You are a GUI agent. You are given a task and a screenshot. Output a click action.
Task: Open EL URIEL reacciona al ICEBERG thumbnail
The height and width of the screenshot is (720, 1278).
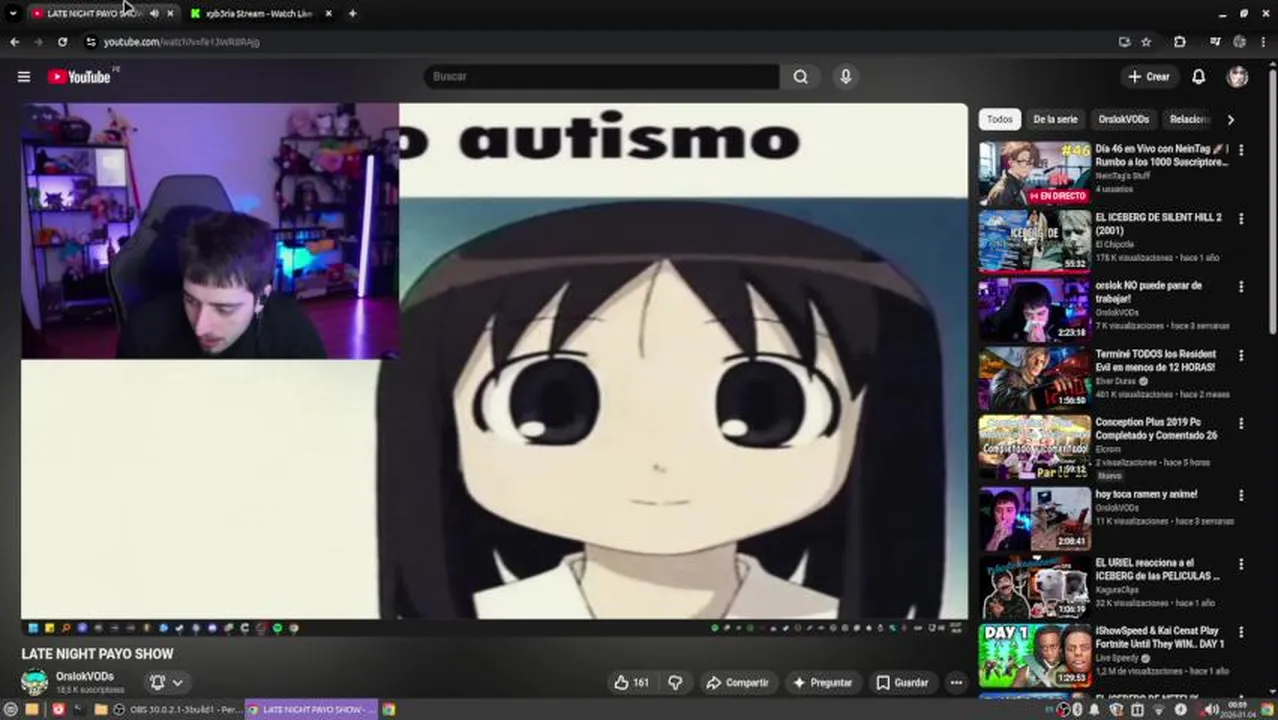click(x=1035, y=587)
